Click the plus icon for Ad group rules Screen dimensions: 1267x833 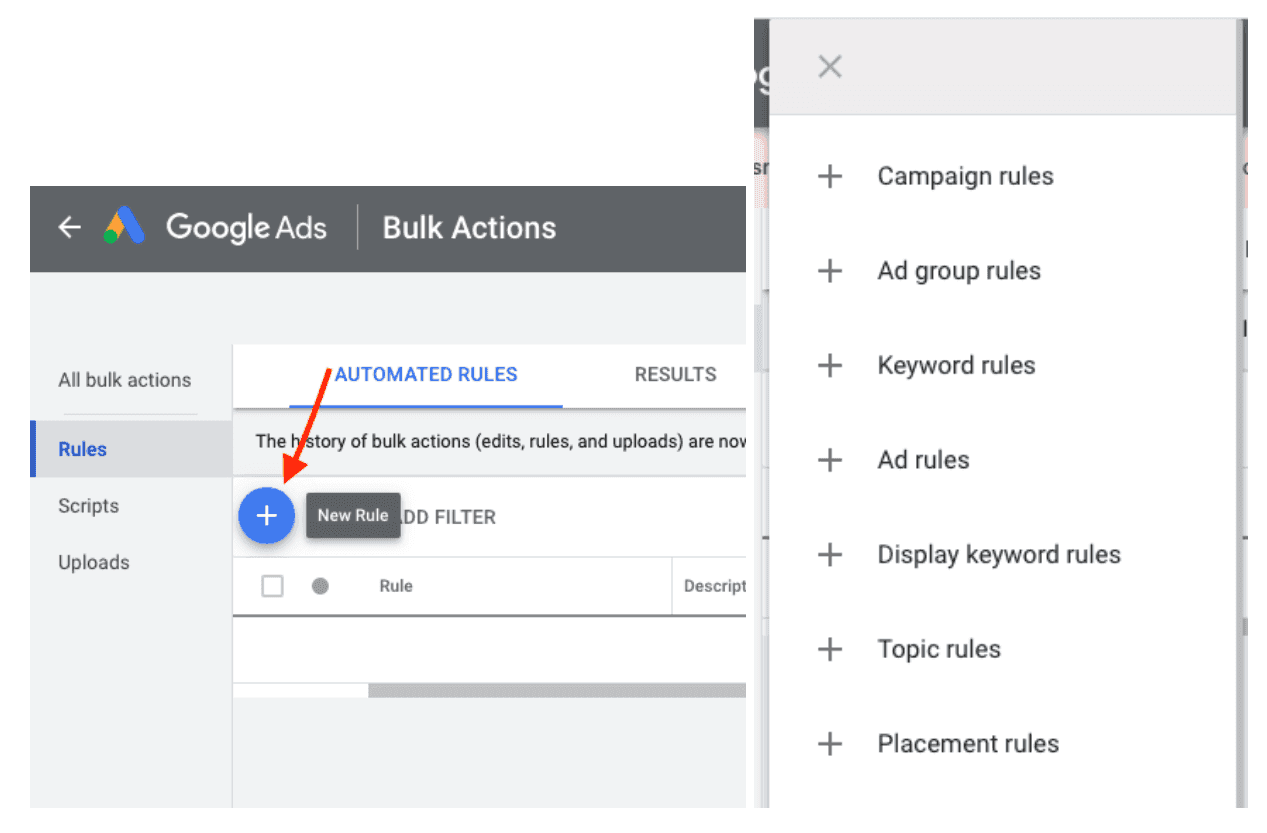(x=831, y=270)
